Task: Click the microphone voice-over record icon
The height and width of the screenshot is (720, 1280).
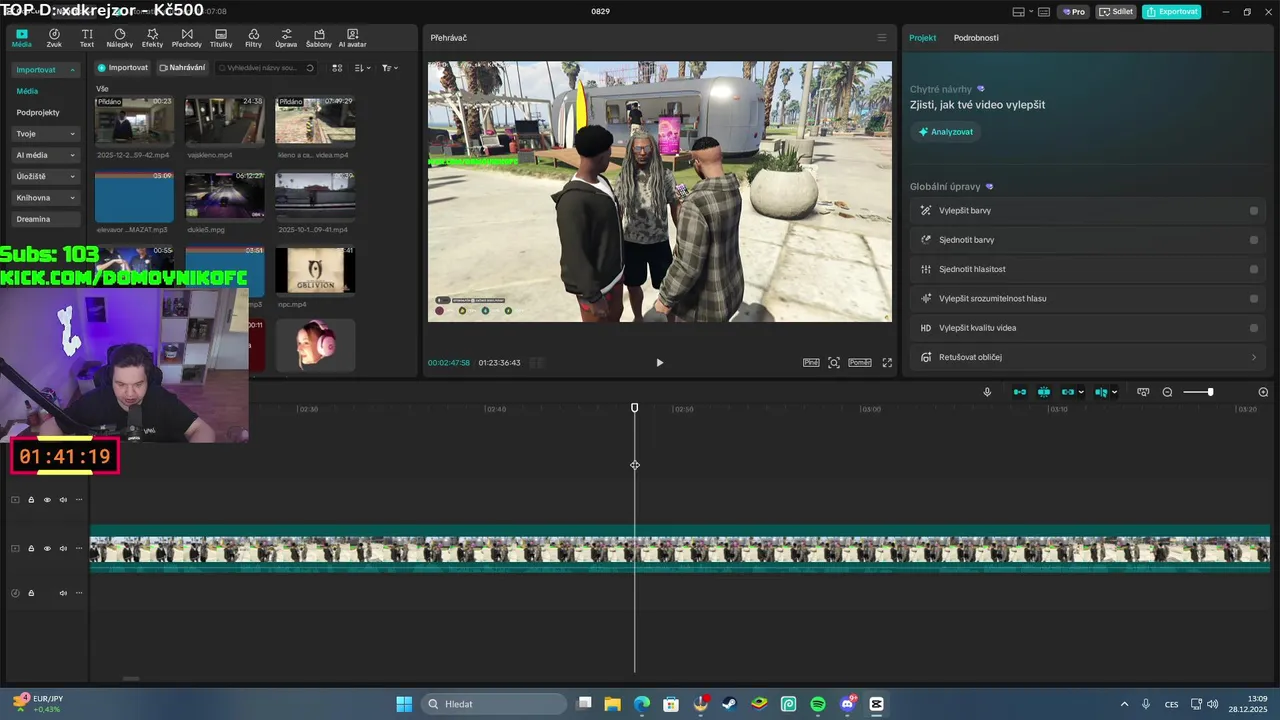Action: [x=987, y=392]
